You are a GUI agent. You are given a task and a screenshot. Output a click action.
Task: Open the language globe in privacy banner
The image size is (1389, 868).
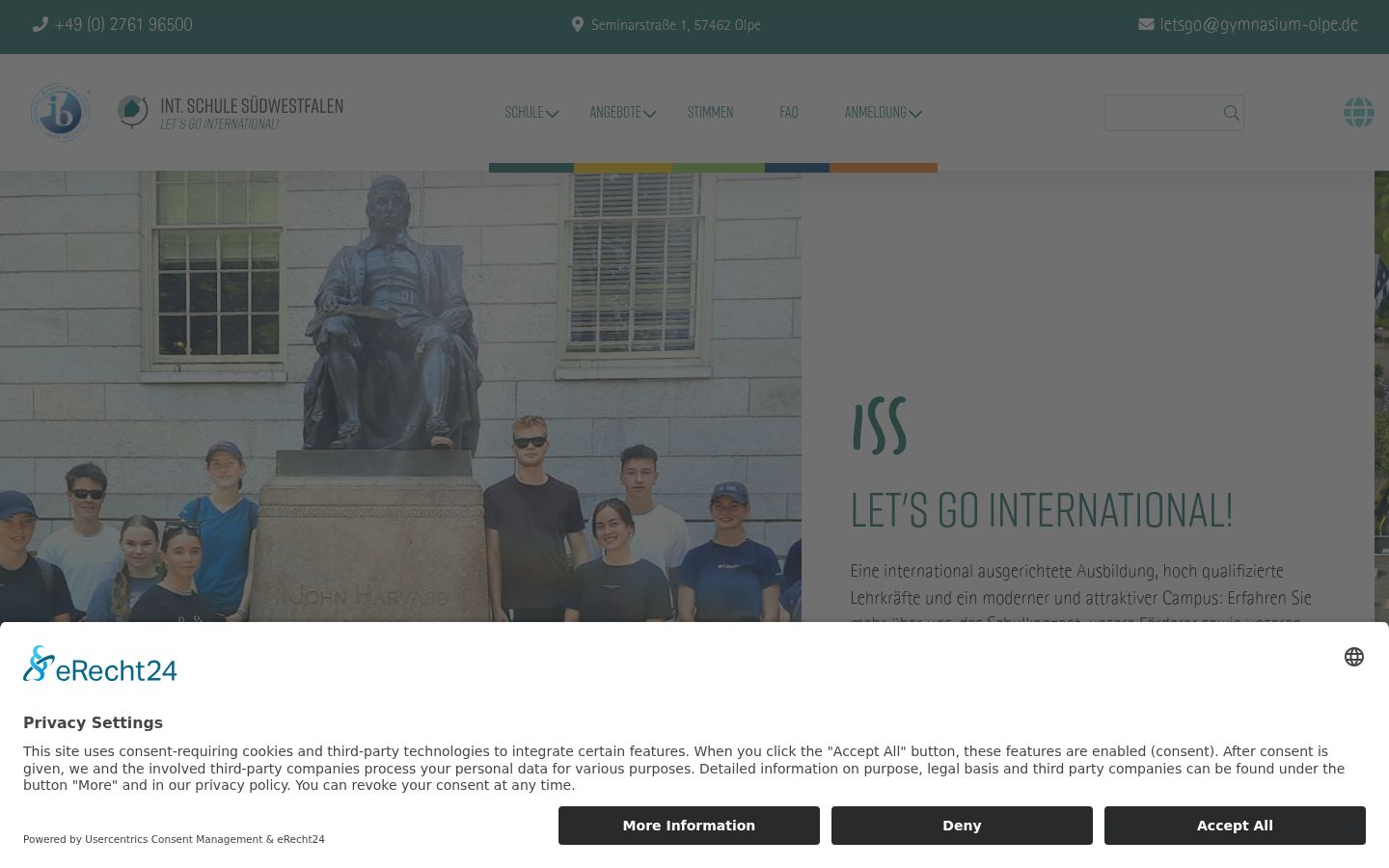(1354, 657)
